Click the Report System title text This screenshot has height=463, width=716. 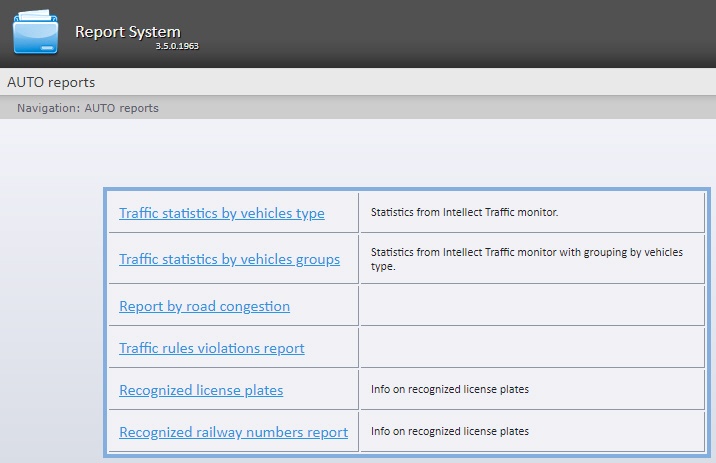[127, 32]
